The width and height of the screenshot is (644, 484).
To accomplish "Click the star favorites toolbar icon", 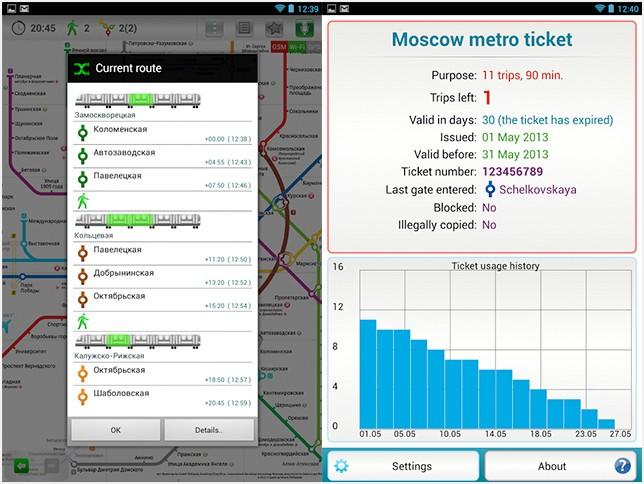I will point(274,28).
